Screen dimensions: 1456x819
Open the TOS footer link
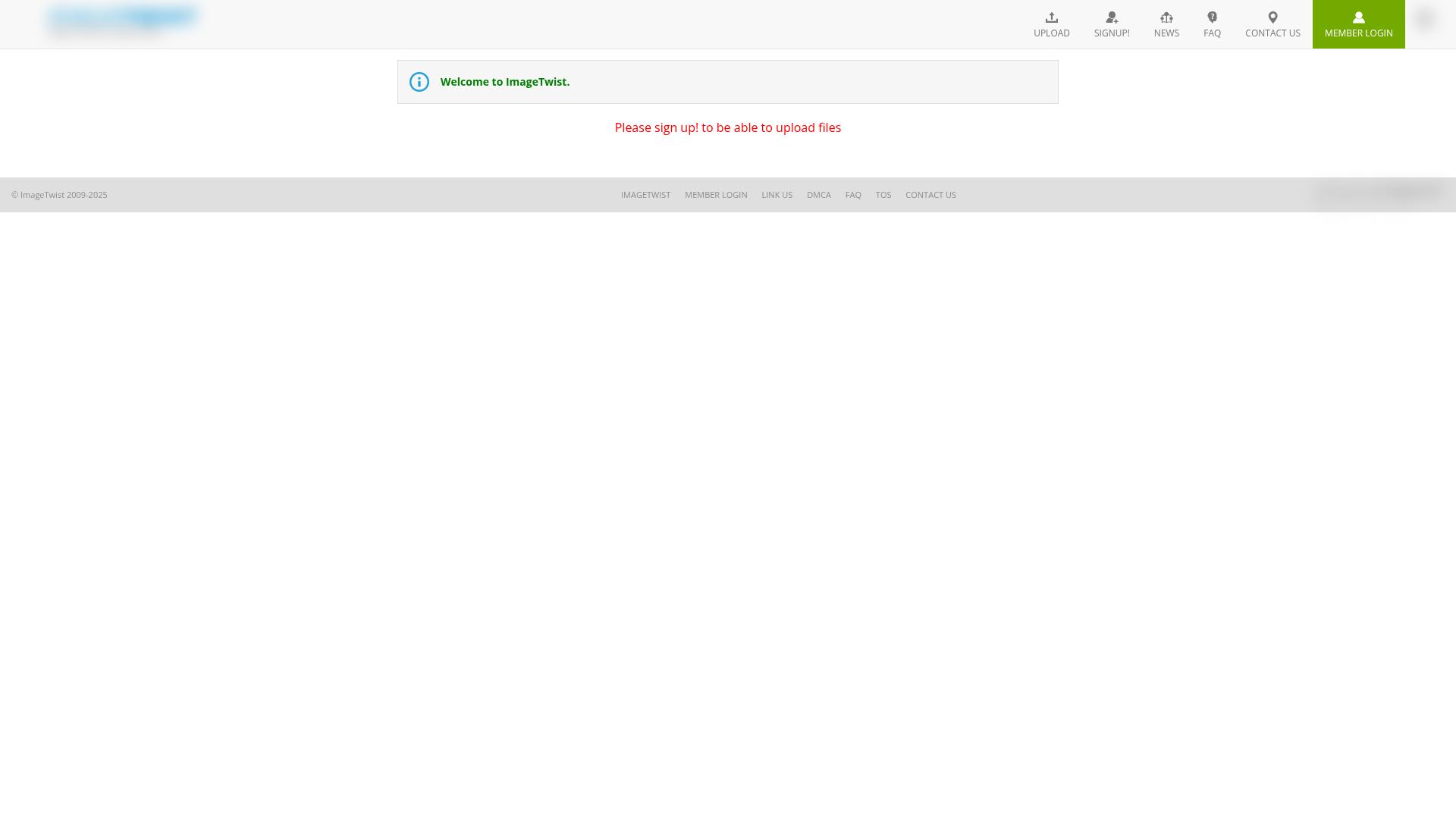[x=883, y=195]
